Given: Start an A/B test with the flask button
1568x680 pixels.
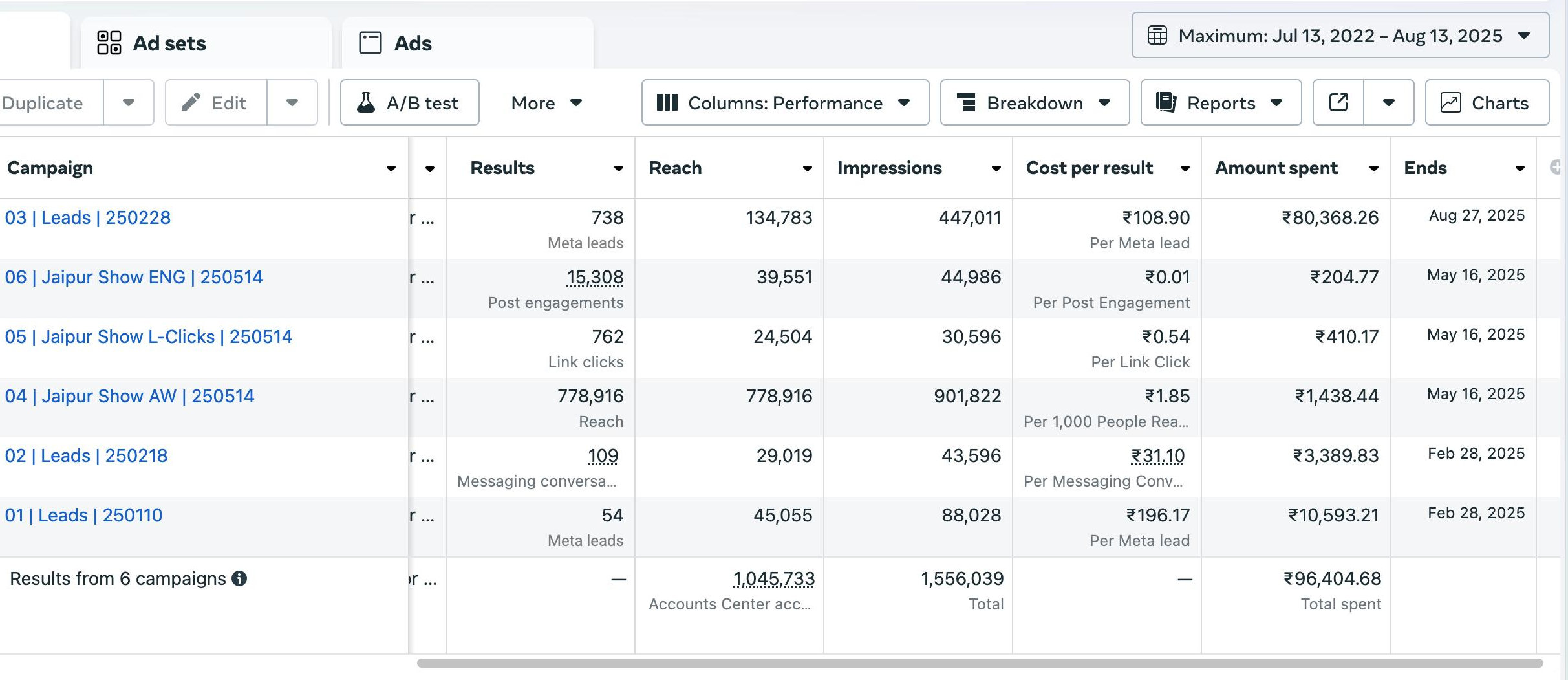Looking at the screenshot, I should (409, 103).
